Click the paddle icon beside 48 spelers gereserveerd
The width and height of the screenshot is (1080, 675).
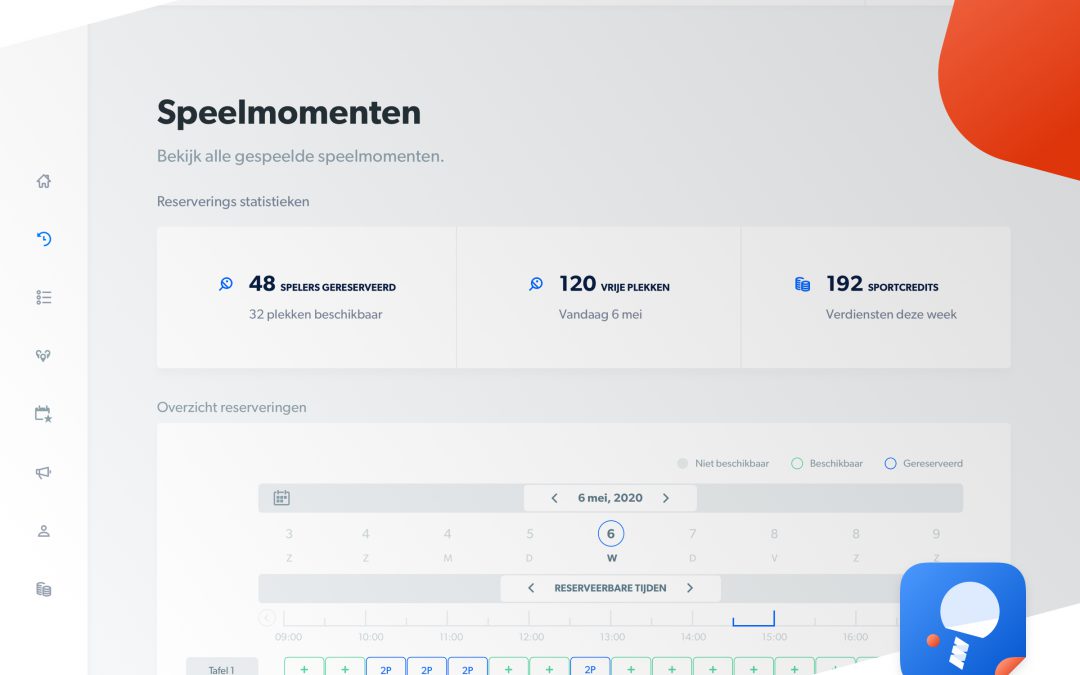coord(226,284)
